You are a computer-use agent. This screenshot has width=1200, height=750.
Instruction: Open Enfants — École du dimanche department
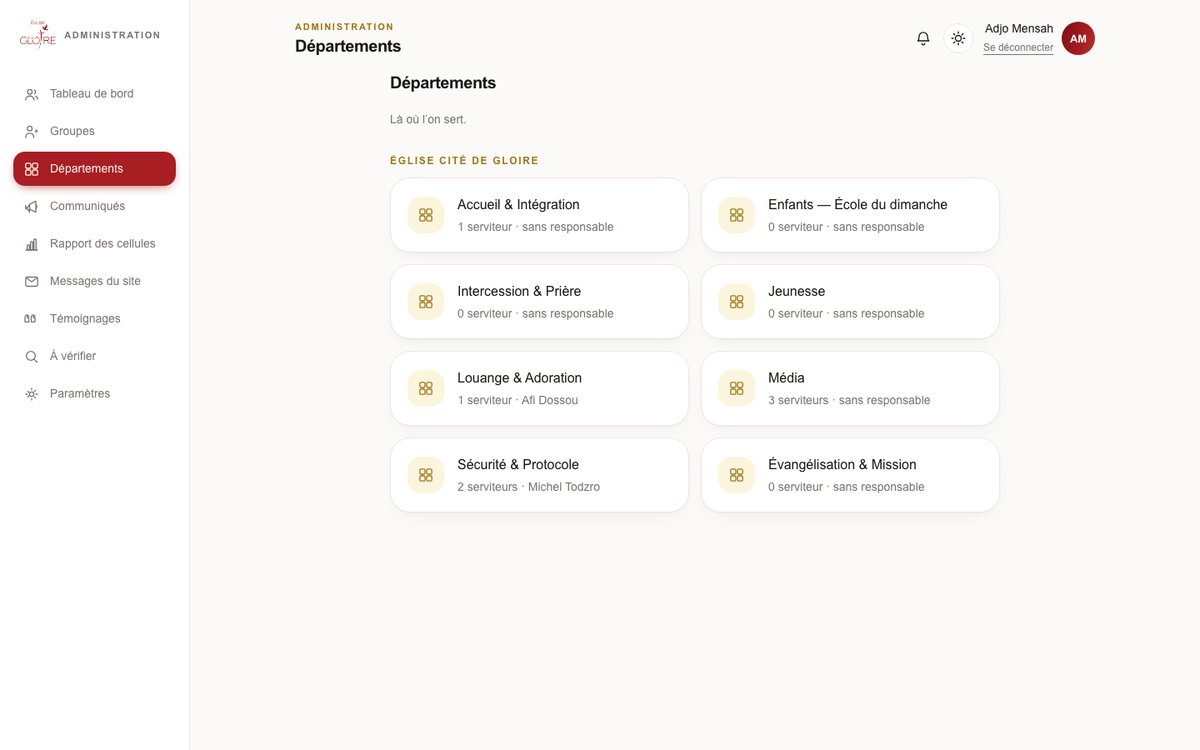click(x=850, y=215)
